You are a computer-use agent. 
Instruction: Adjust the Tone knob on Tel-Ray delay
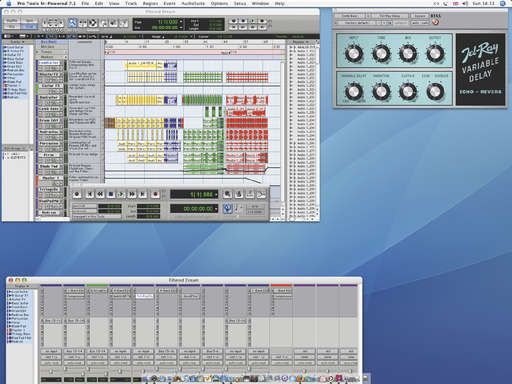[381, 53]
